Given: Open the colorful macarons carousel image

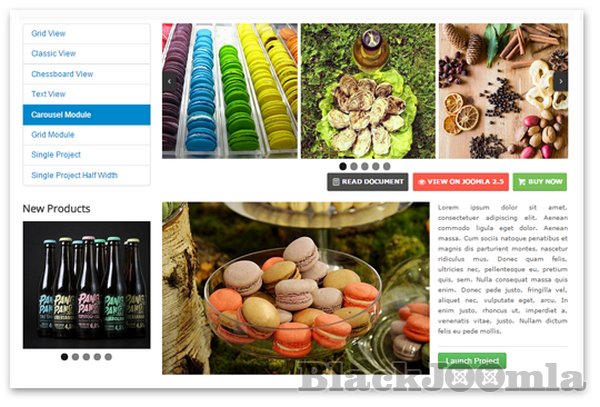Looking at the screenshot, I should click(230, 91).
